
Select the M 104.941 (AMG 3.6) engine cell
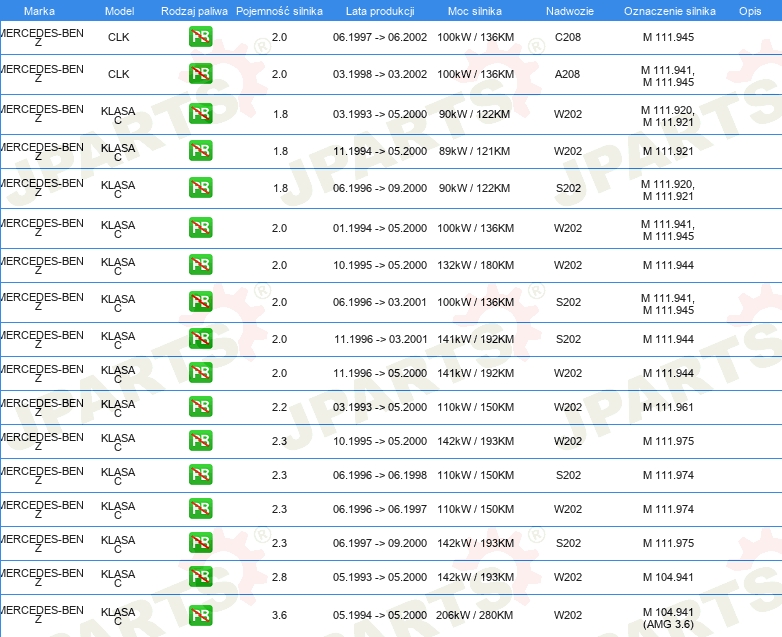(668, 616)
